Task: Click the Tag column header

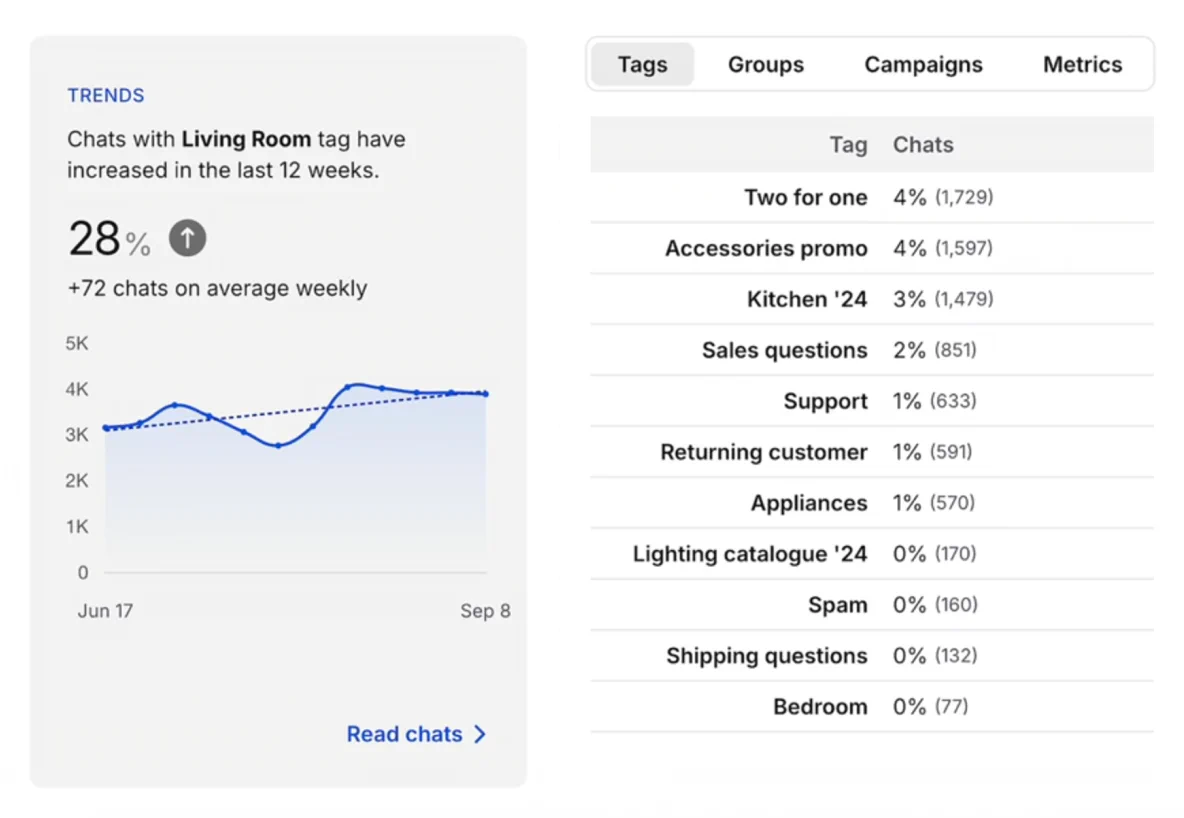Action: point(848,144)
